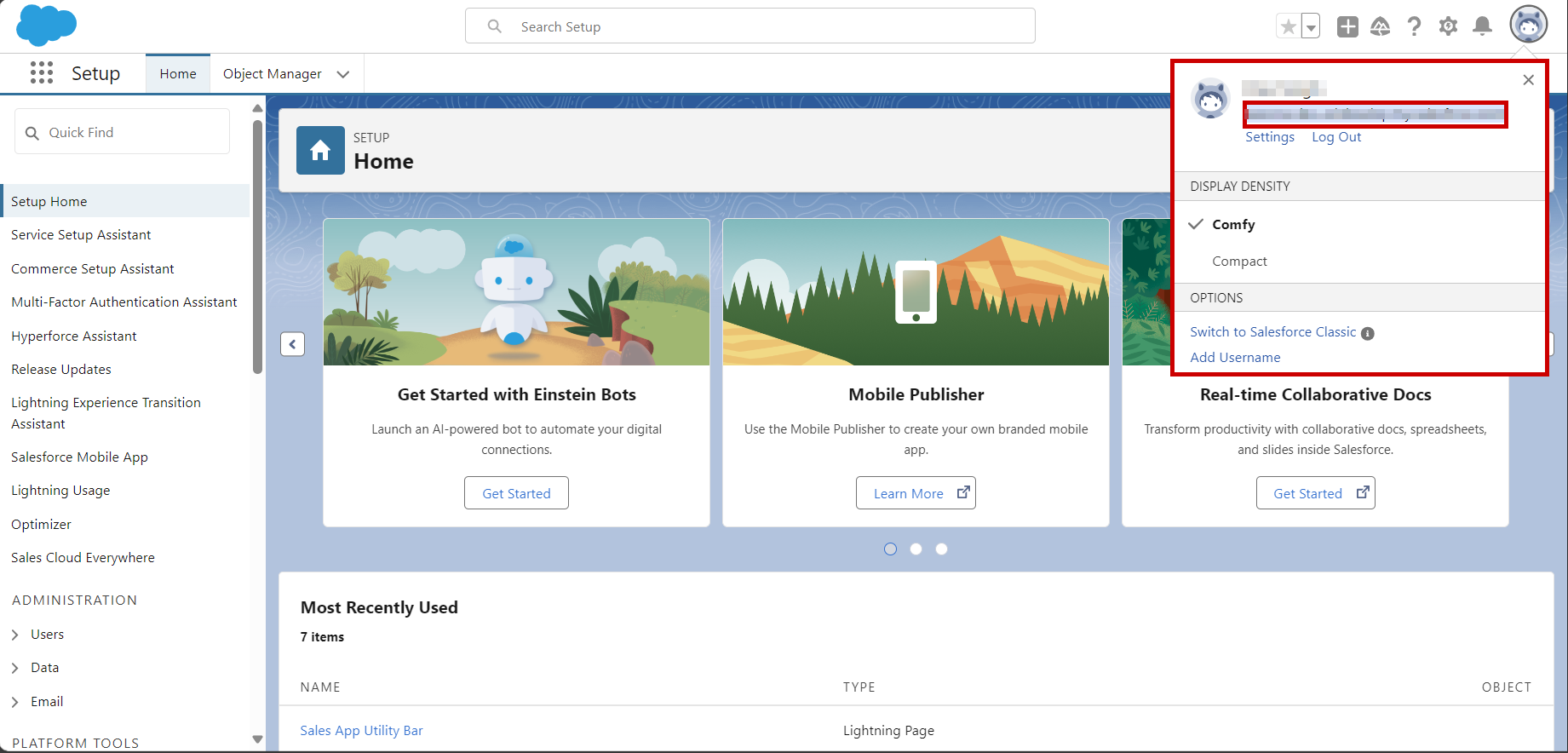Click the sidebar scroll down arrow
1568x753 pixels.
(x=257, y=739)
